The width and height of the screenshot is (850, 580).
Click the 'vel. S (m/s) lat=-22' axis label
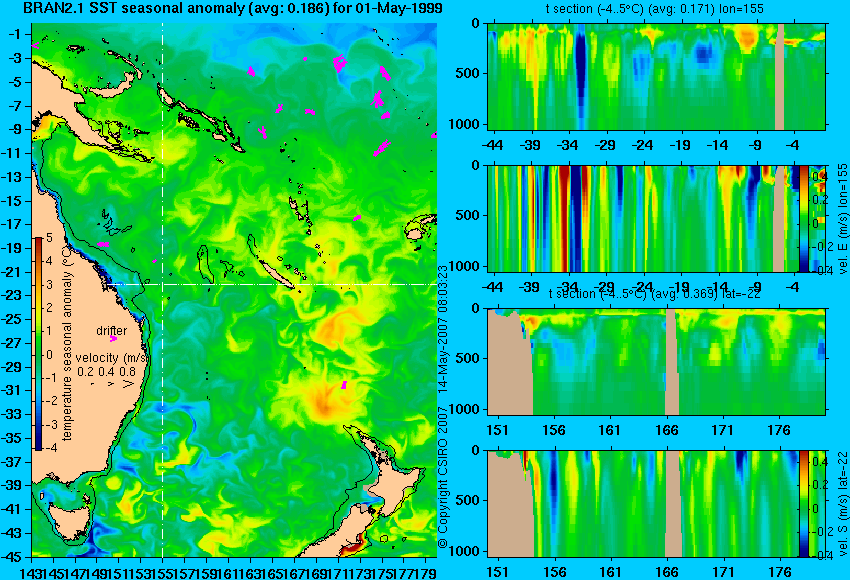tap(842, 504)
